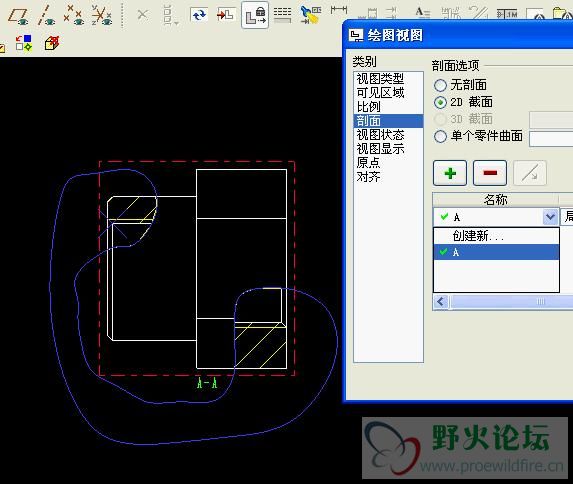Click the 名称 column header
The height and width of the screenshot is (484, 573).
tap(496, 200)
